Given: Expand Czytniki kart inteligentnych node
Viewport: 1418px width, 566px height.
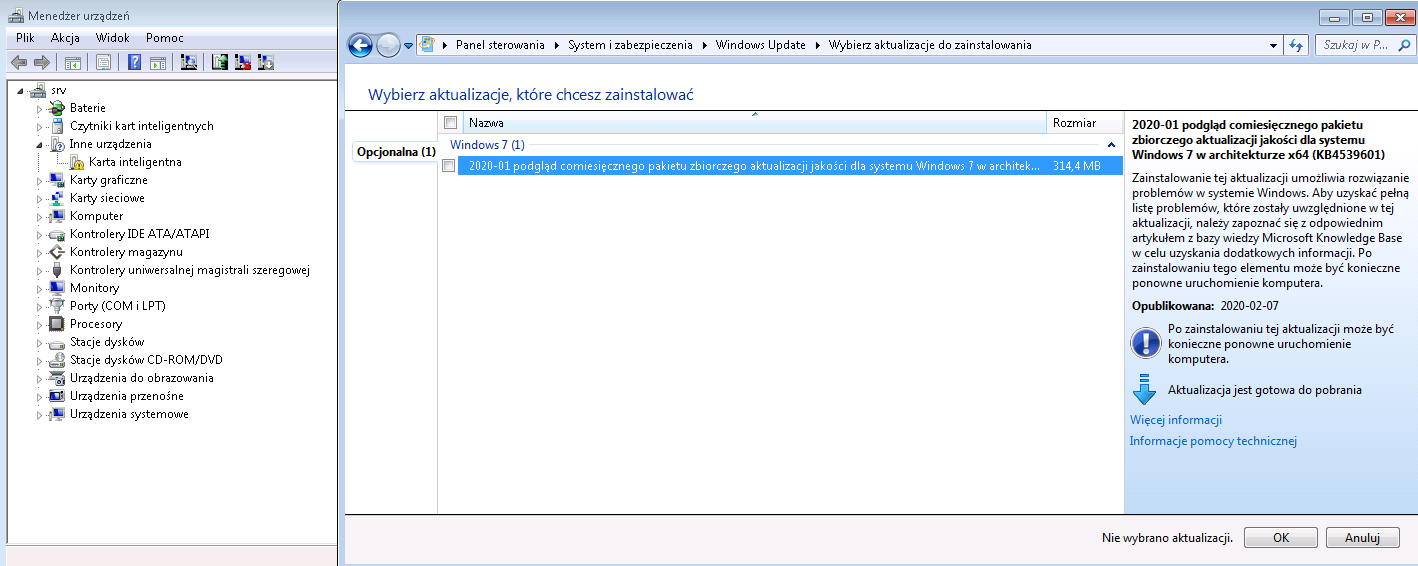Looking at the screenshot, I should coord(41,126).
